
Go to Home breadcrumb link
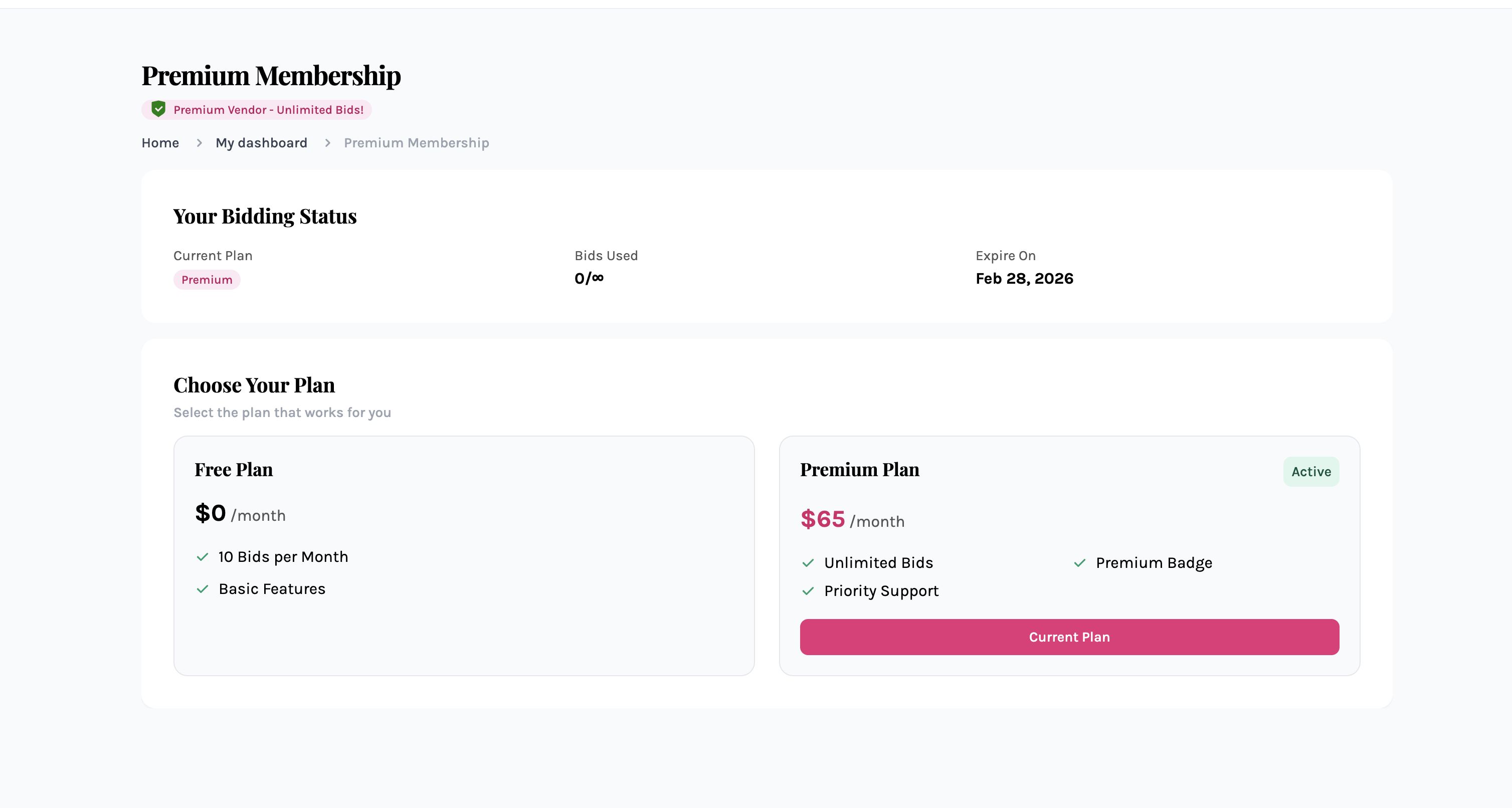pos(160,143)
